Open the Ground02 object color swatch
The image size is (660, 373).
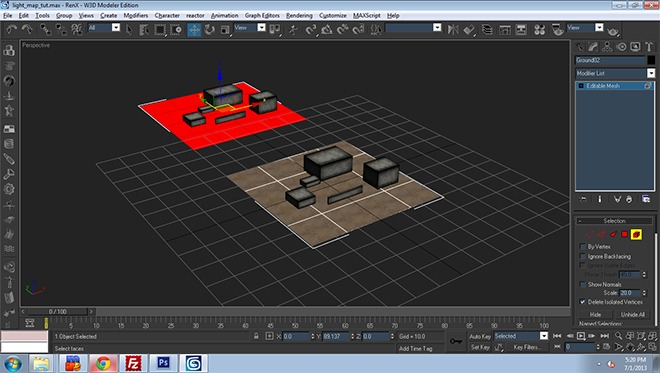pyautogui.click(x=651, y=60)
